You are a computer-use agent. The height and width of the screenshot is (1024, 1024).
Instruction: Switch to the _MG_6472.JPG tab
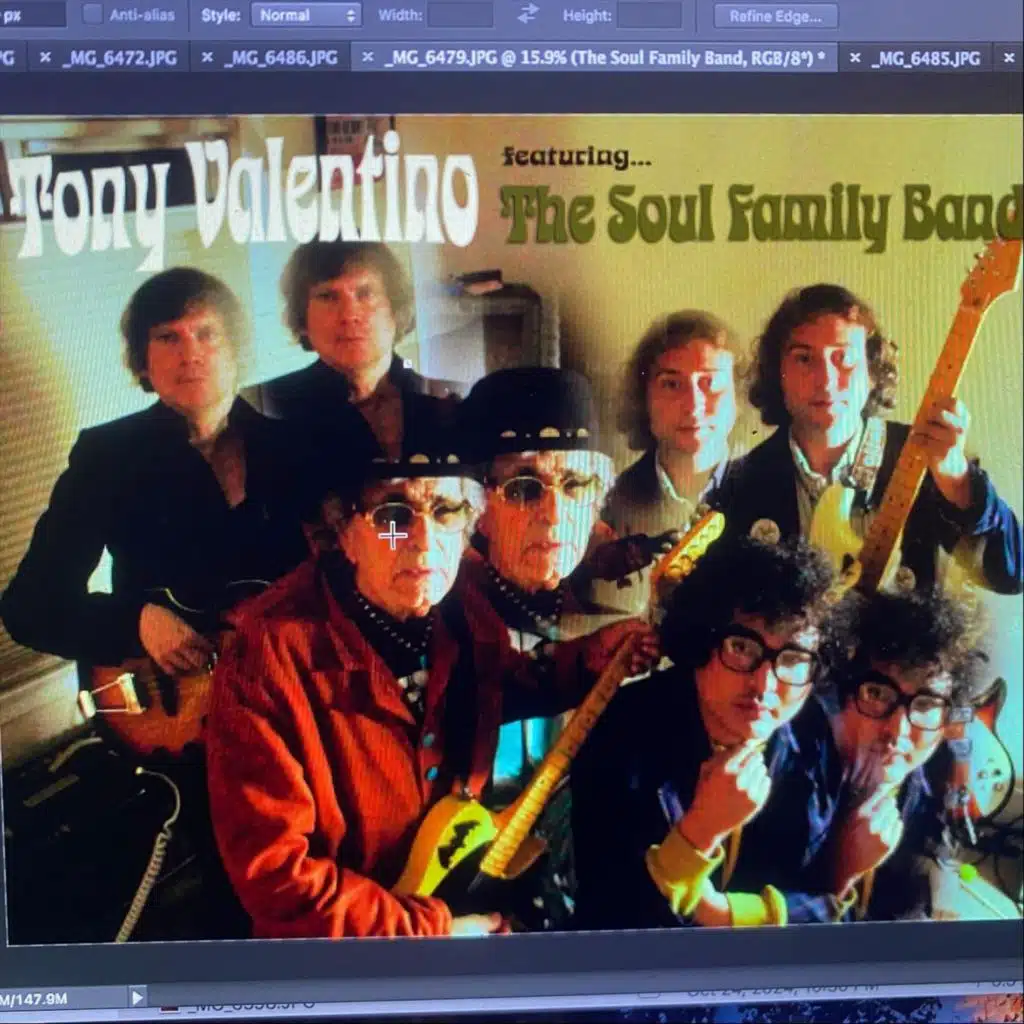coord(119,58)
